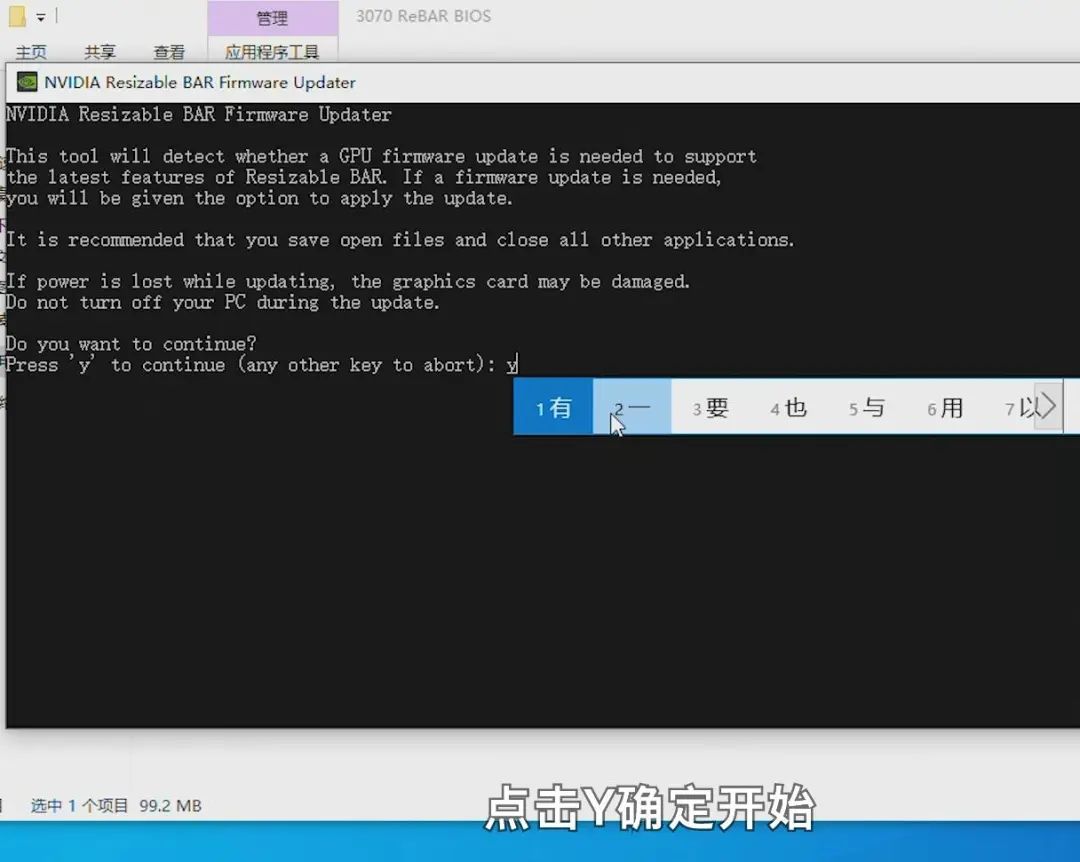Click the console prompt text "Press 'y' to continue"
The height and width of the screenshot is (862, 1080).
pyautogui.click(x=115, y=365)
